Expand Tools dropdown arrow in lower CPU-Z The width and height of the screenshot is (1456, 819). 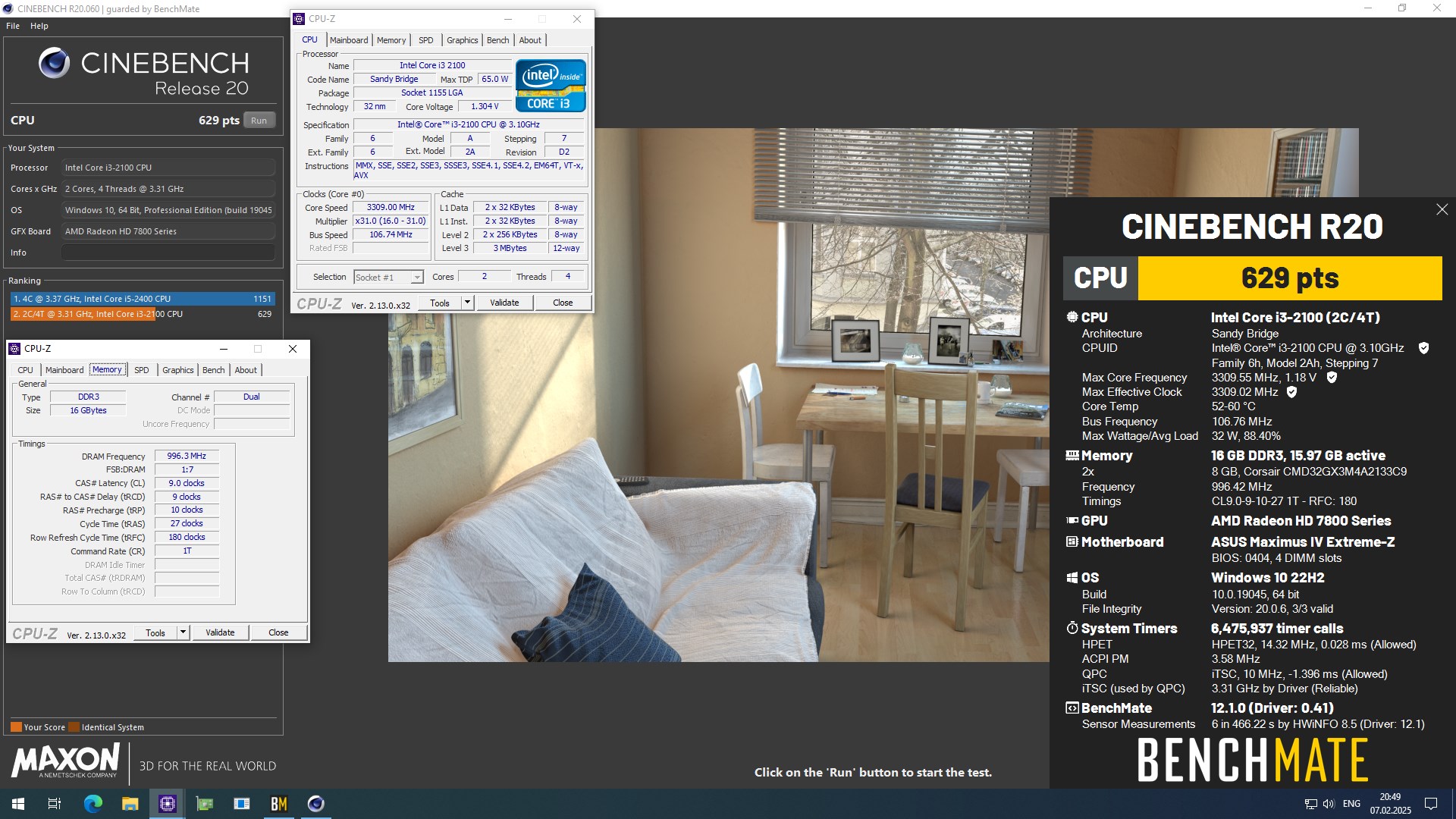tap(183, 632)
